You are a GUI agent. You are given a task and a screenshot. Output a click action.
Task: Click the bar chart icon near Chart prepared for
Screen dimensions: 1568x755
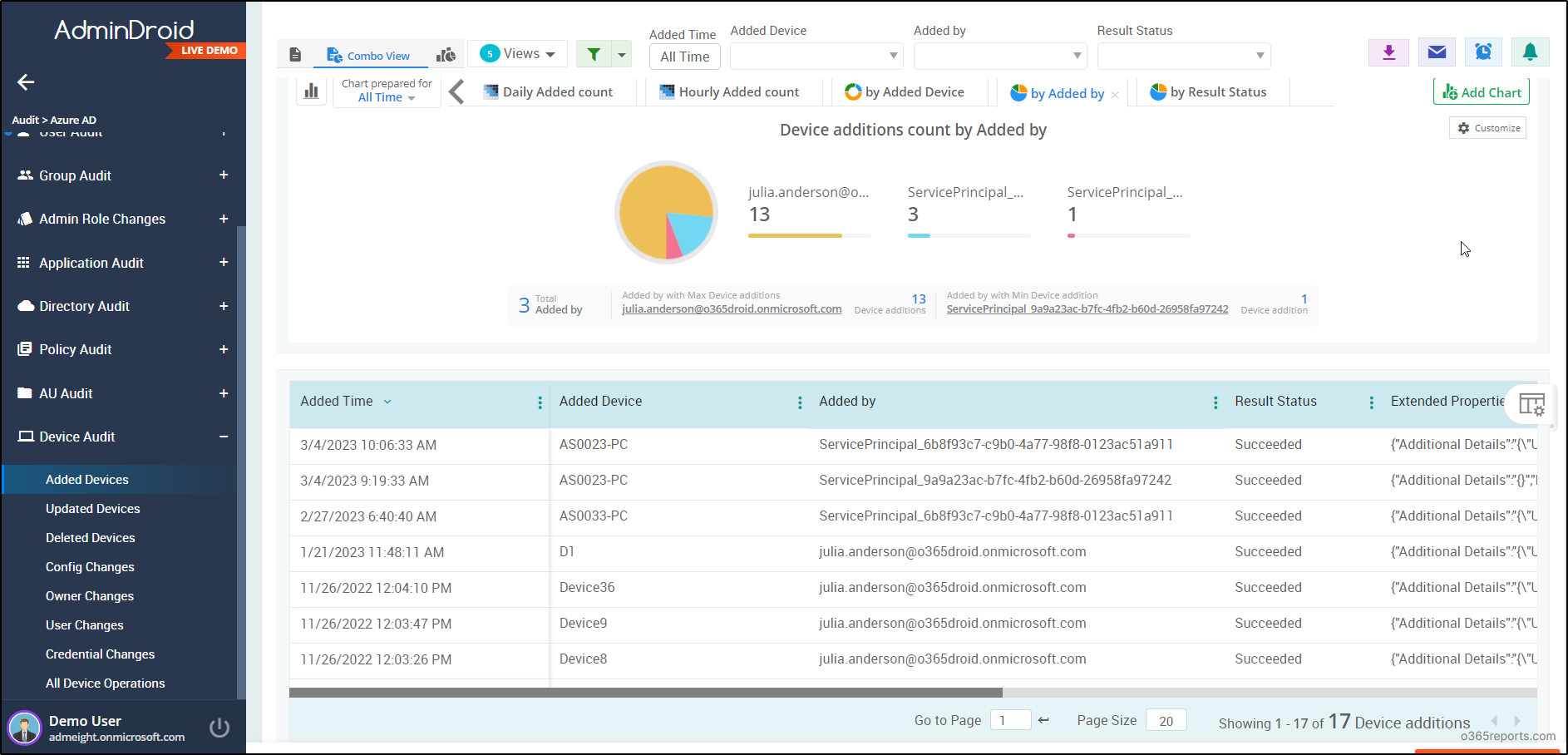tap(312, 91)
